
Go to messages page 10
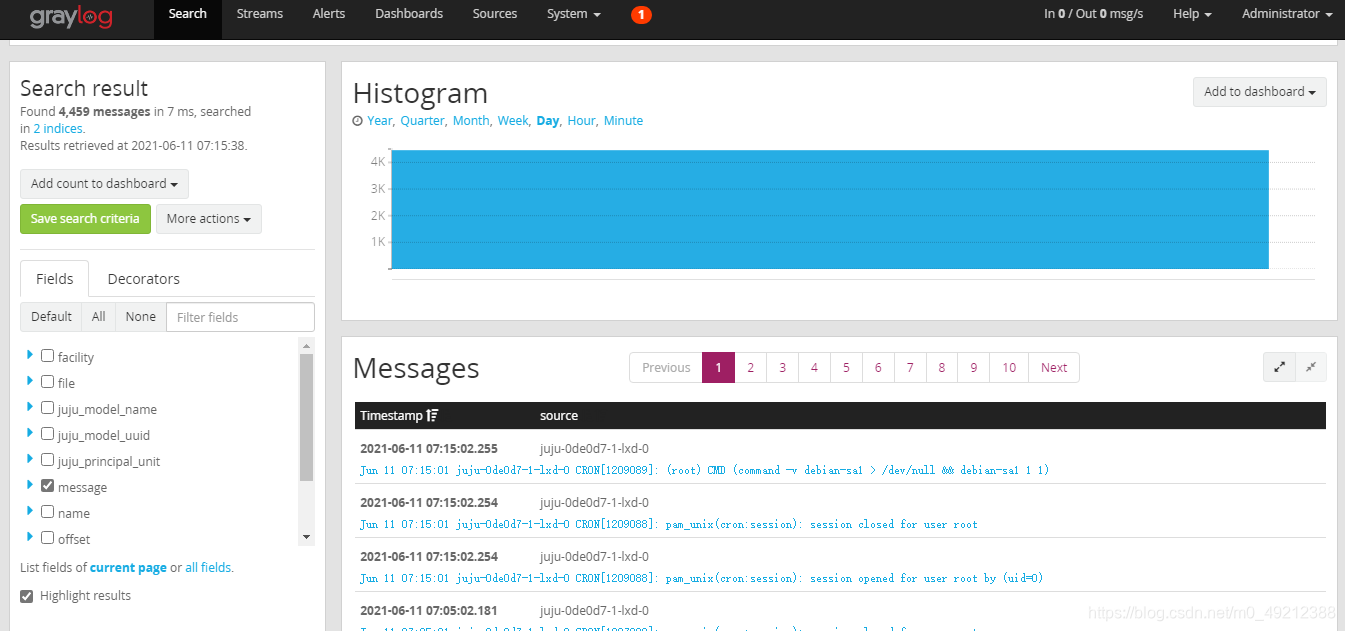click(x=1009, y=368)
